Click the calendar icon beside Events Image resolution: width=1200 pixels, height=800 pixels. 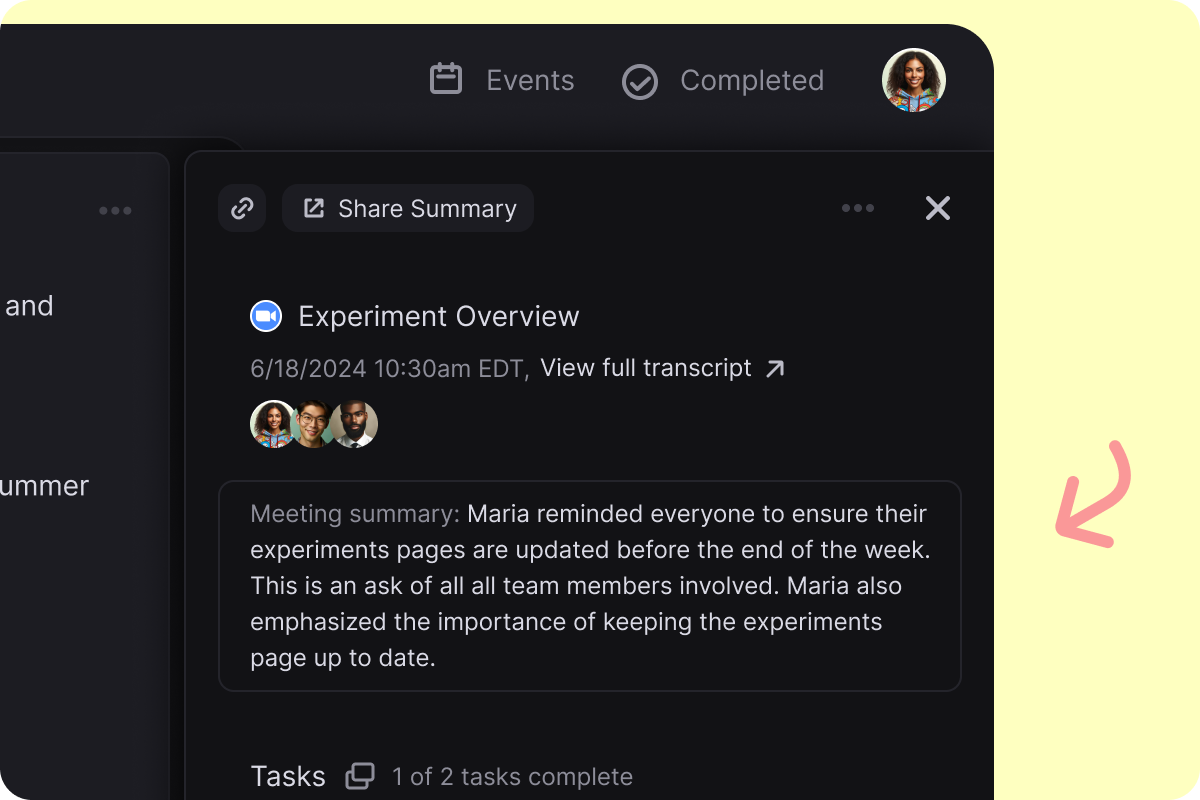(x=446, y=79)
